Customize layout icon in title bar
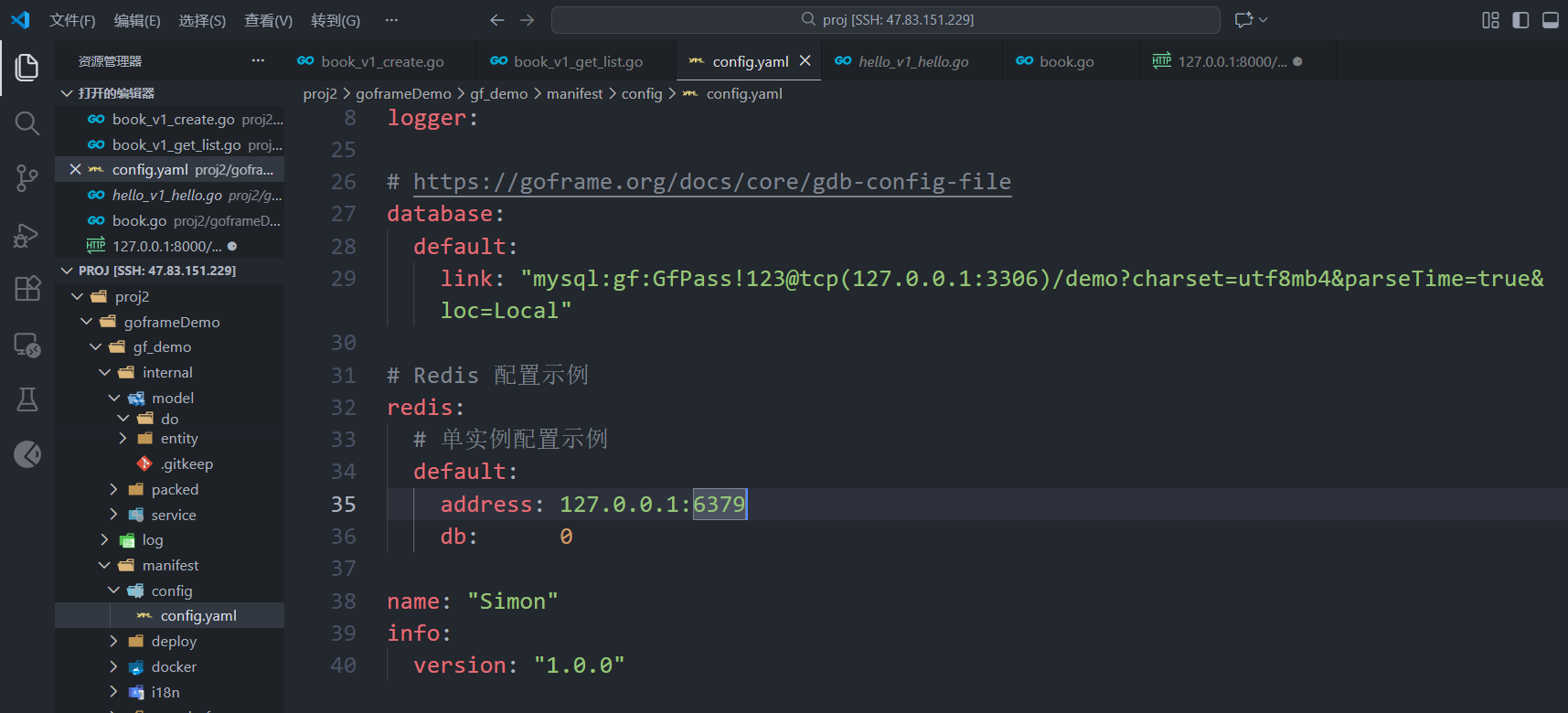Viewport: 1568px width, 713px height. pos(1490,20)
